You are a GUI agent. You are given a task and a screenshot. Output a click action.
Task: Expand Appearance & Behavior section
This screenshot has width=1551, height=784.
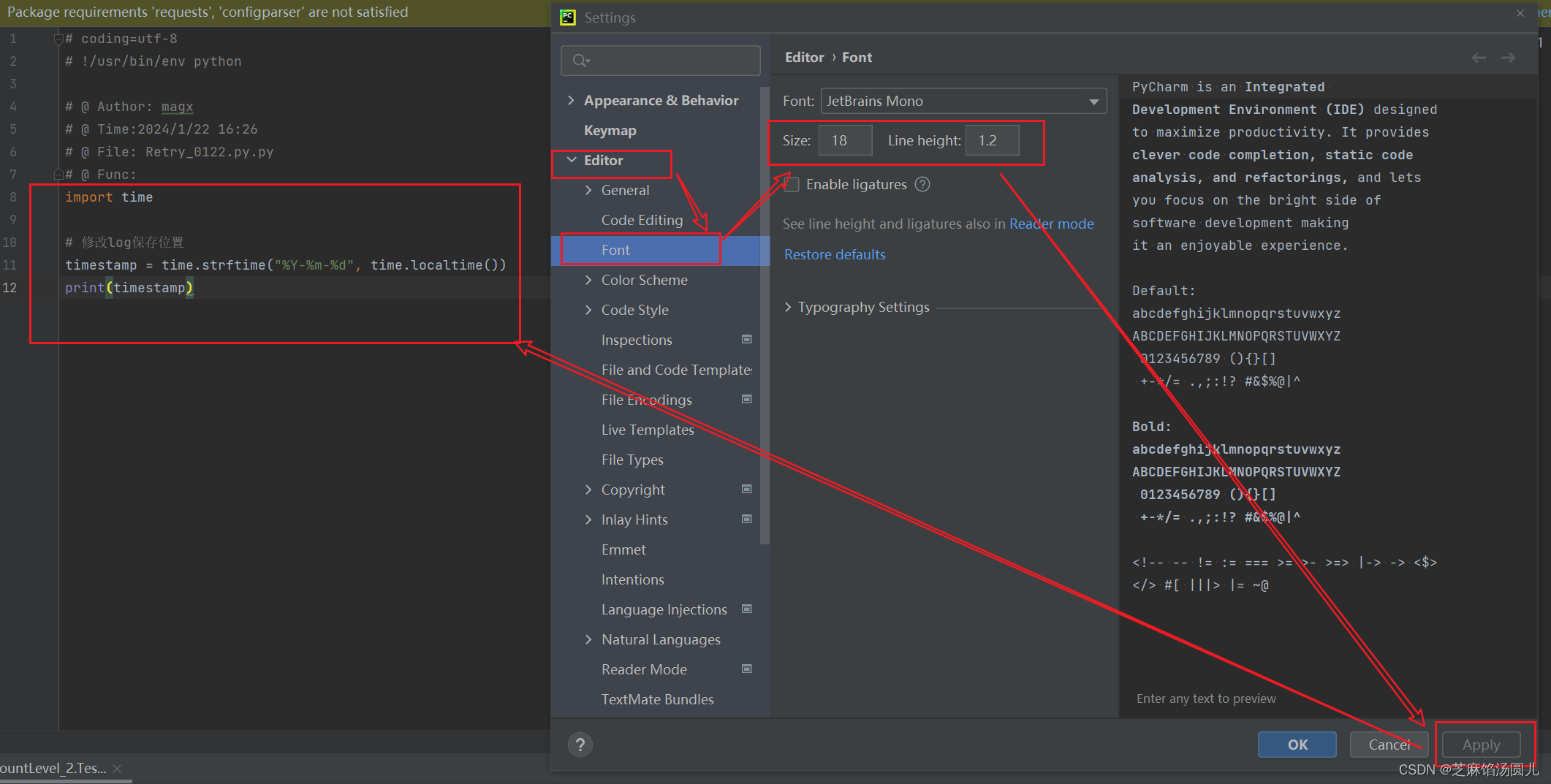pos(571,100)
